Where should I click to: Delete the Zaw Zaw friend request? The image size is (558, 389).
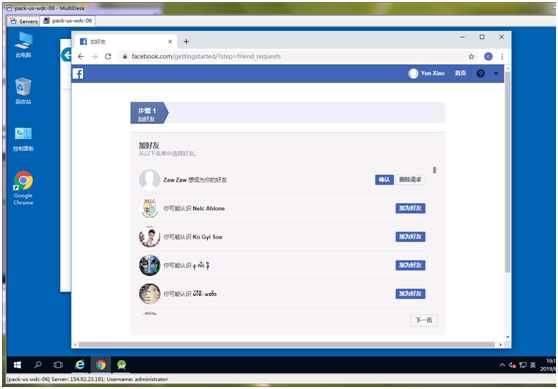pos(410,179)
